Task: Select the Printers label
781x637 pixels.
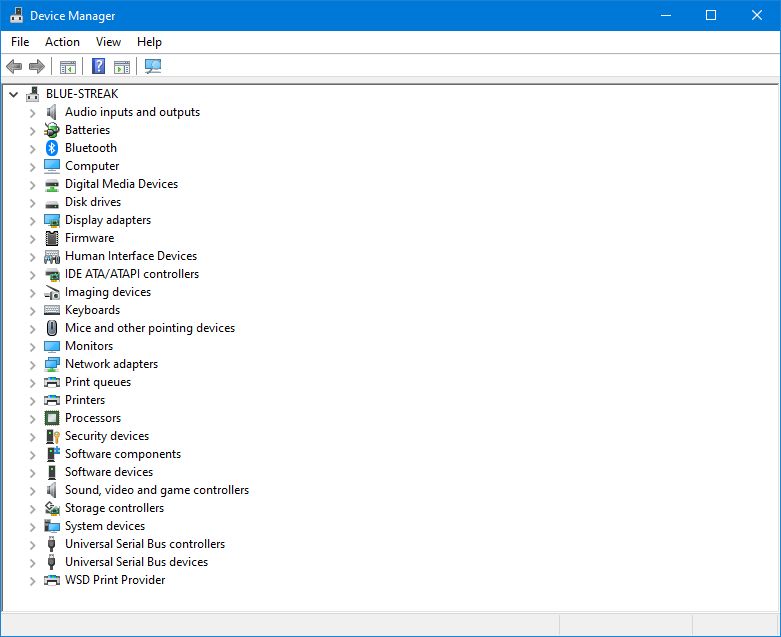Action: tap(85, 400)
